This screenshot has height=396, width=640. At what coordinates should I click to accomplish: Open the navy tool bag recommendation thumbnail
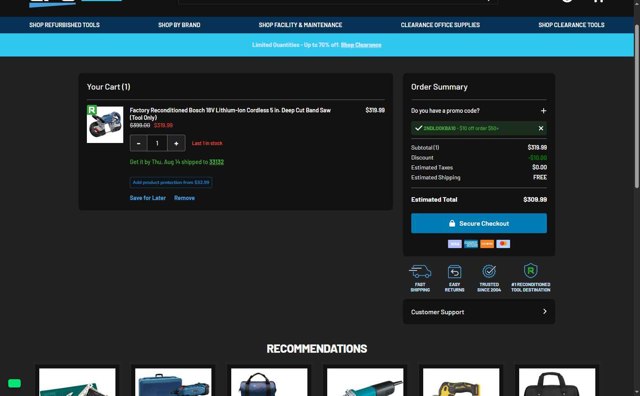(x=269, y=382)
